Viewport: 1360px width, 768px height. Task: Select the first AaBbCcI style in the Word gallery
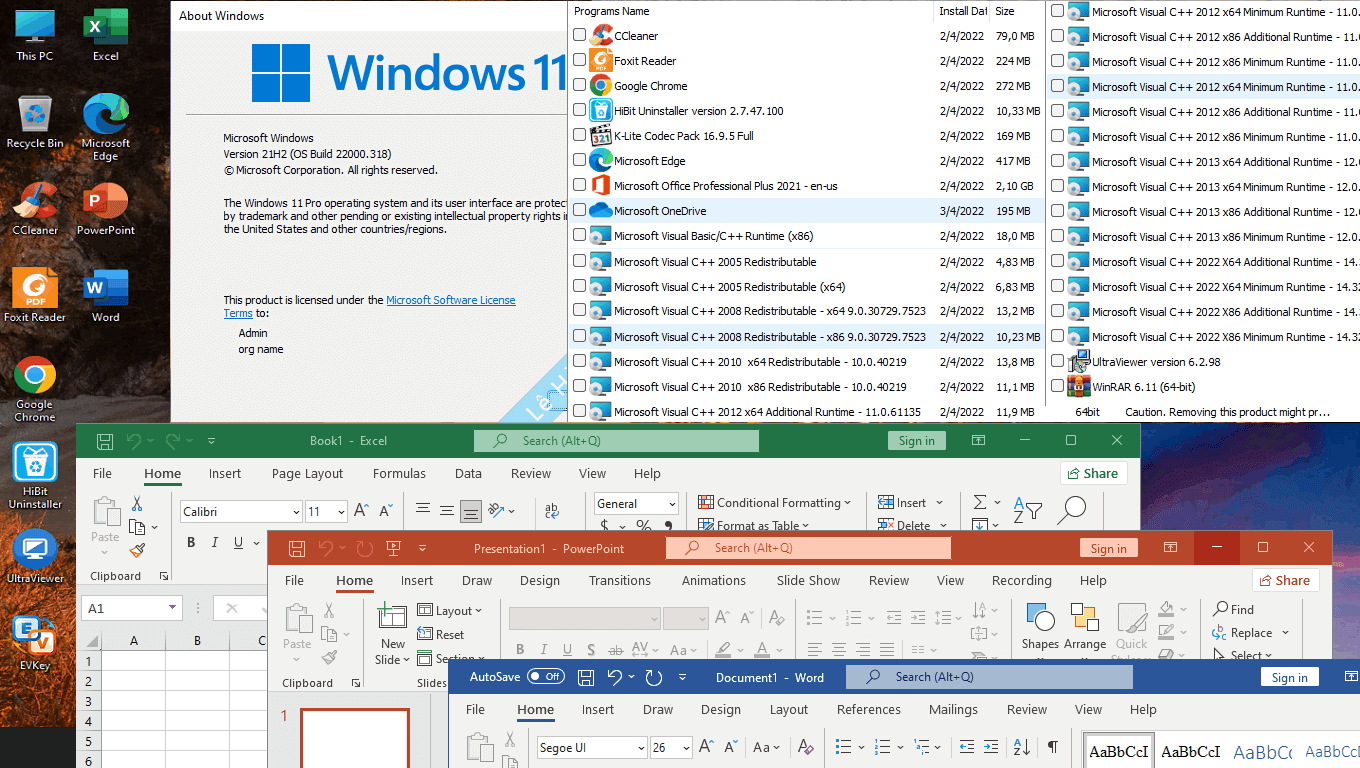[1119, 751]
